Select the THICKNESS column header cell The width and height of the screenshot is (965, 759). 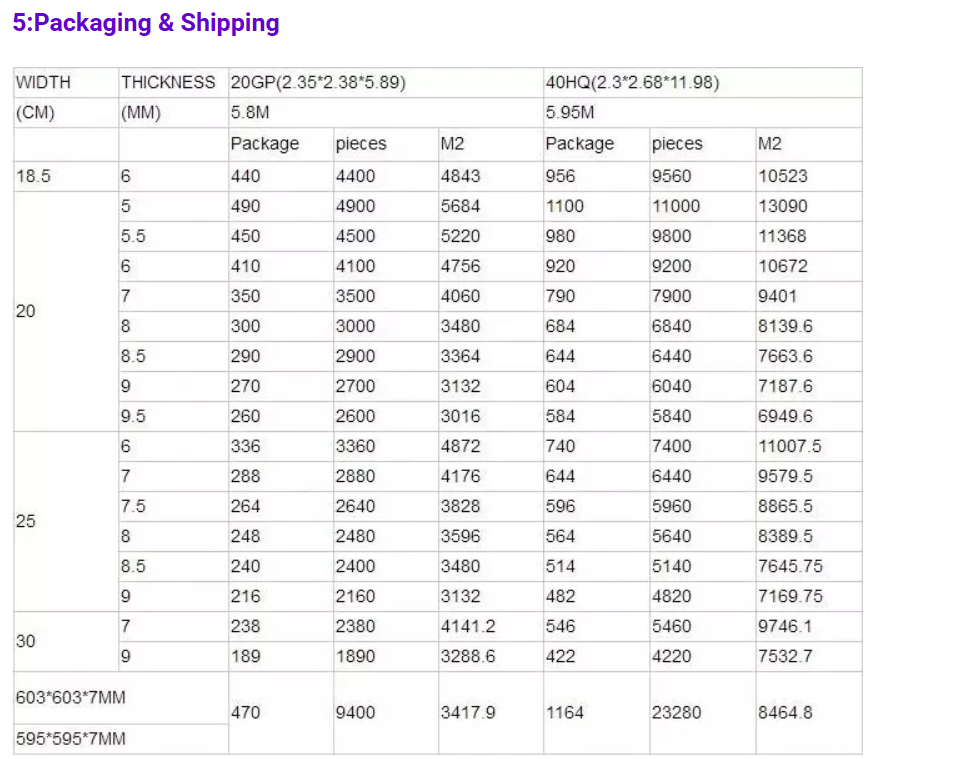point(173,82)
